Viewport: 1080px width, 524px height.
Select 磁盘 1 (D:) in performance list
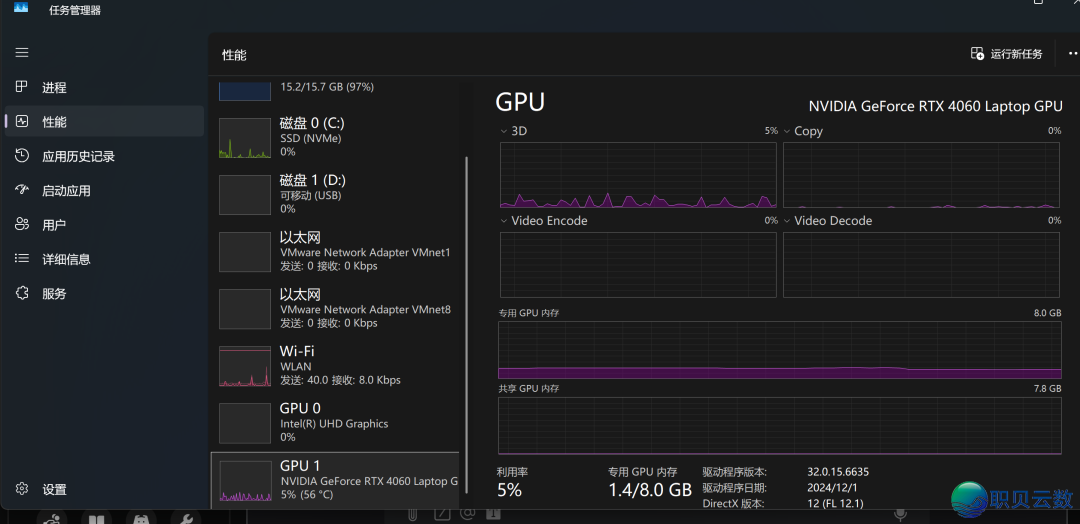pos(335,194)
